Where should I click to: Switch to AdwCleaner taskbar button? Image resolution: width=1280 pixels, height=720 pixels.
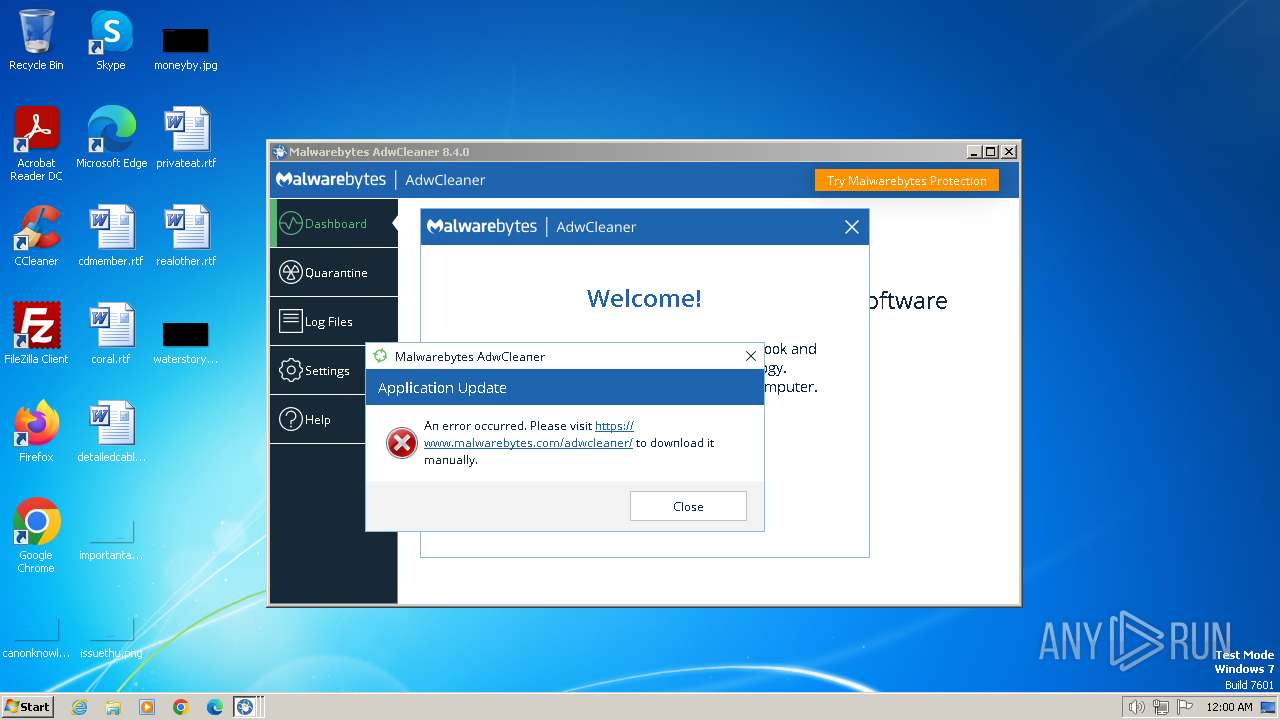click(x=245, y=707)
